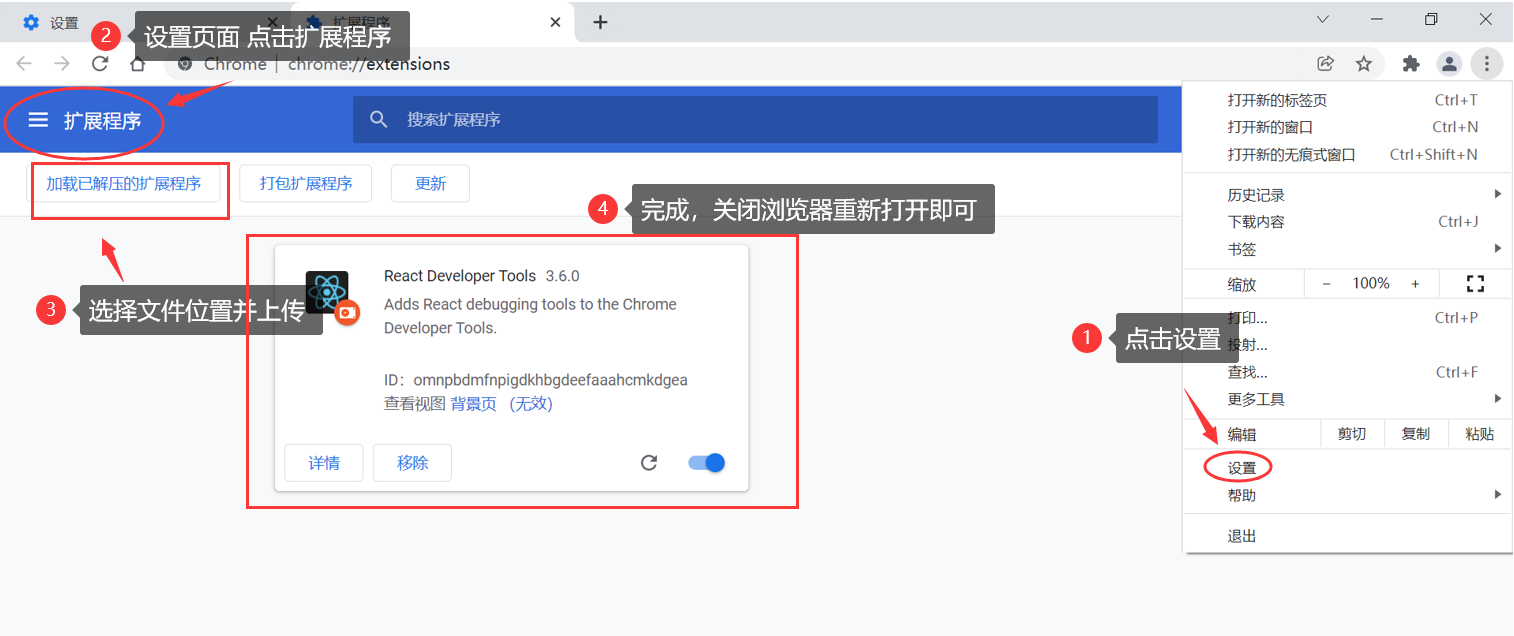Bookmark this page with the star
Viewport: 1514px width, 636px height.
tap(1364, 64)
